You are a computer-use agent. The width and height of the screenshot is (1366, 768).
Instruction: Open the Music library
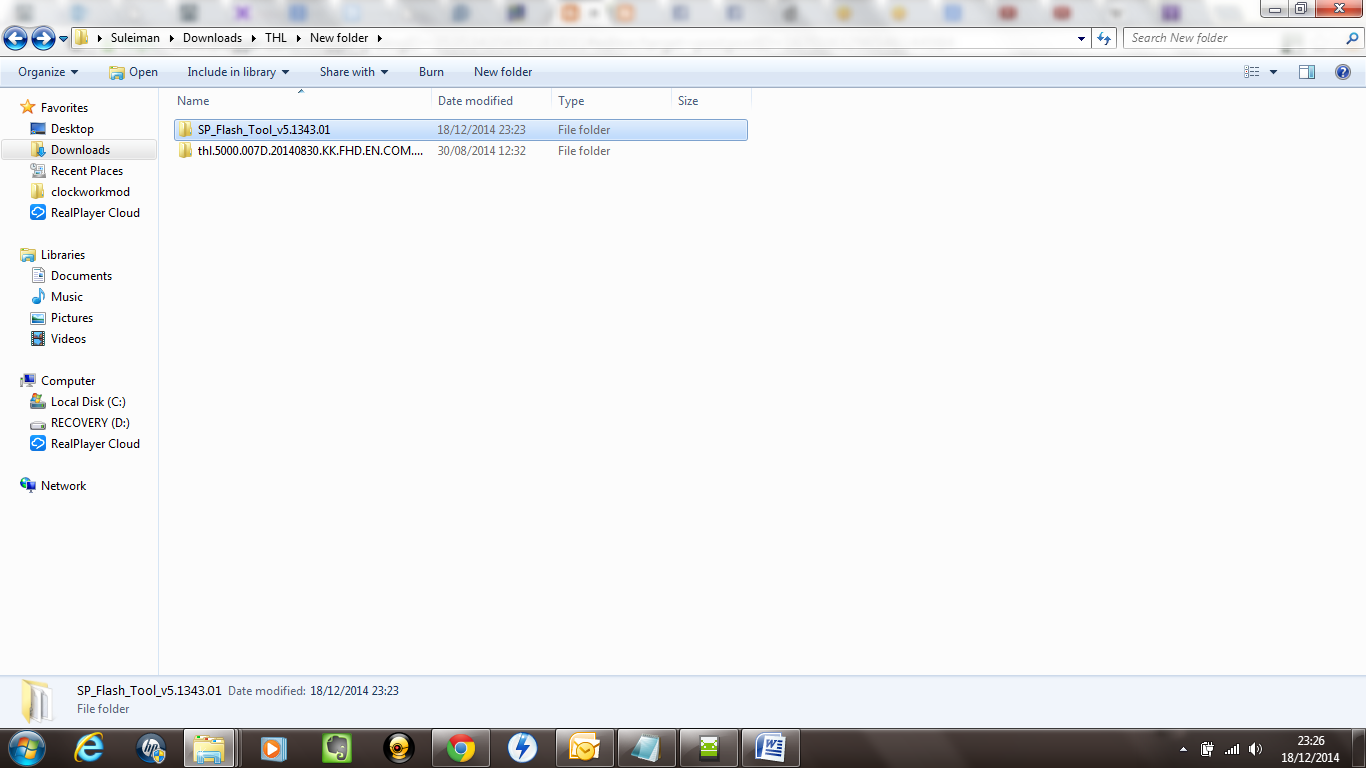[67, 297]
